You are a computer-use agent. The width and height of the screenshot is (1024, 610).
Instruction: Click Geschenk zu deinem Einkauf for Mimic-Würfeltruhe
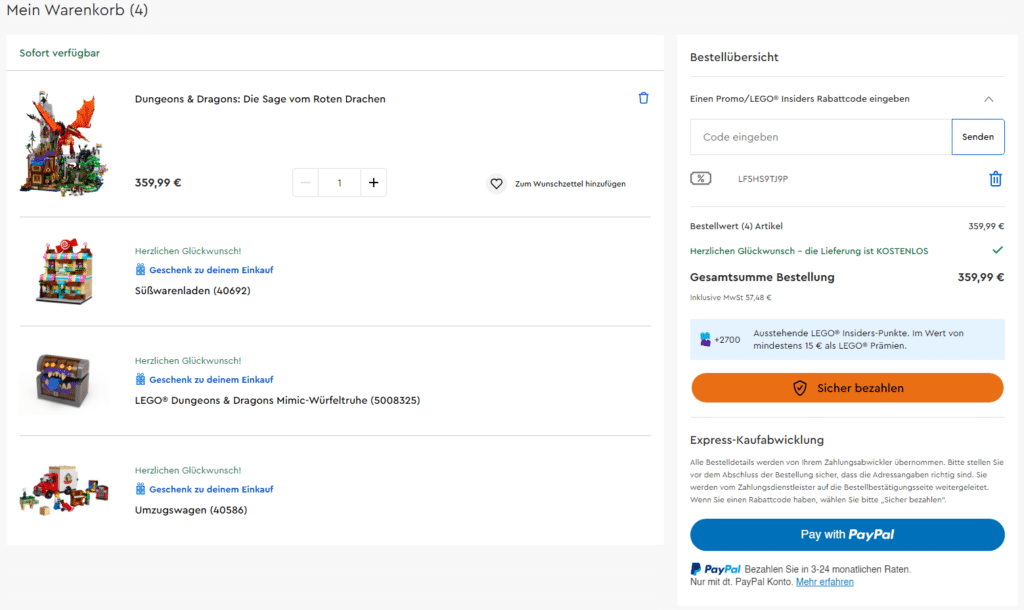click(211, 379)
